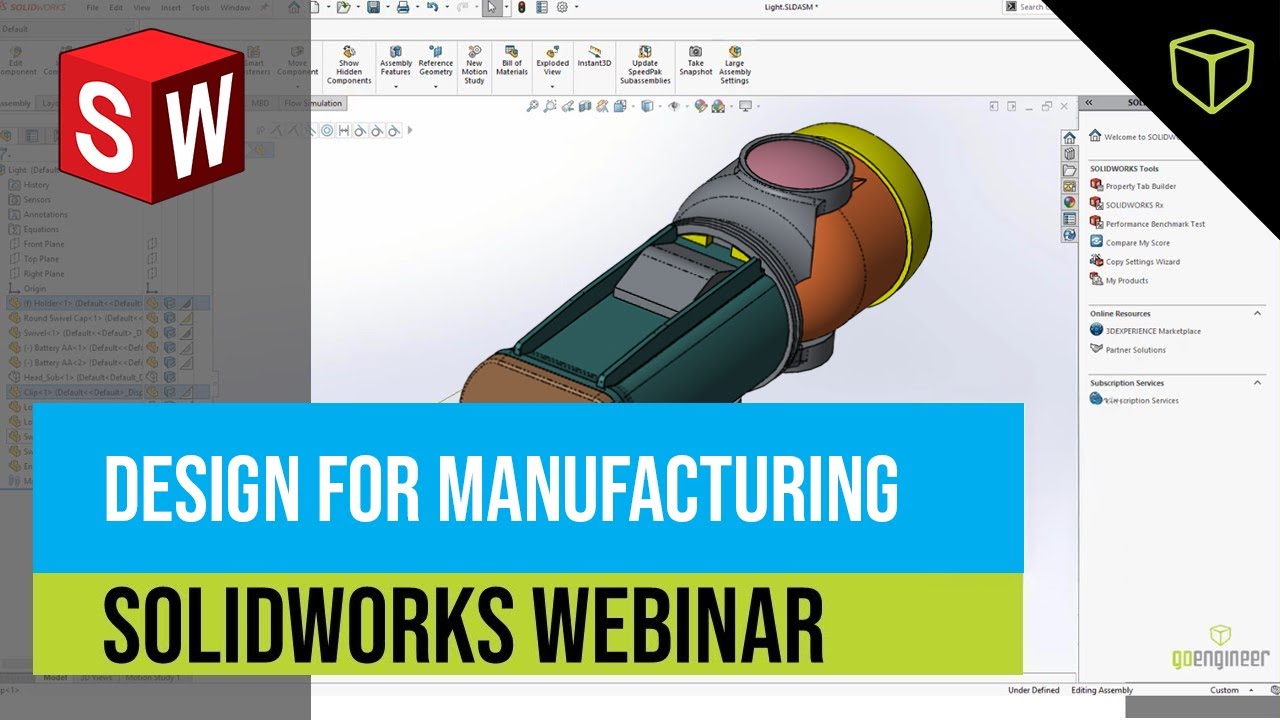The width and height of the screenshot is (1280, 720).
Task: Collapse the Subscription Services section
Action: pos(1258,382)
